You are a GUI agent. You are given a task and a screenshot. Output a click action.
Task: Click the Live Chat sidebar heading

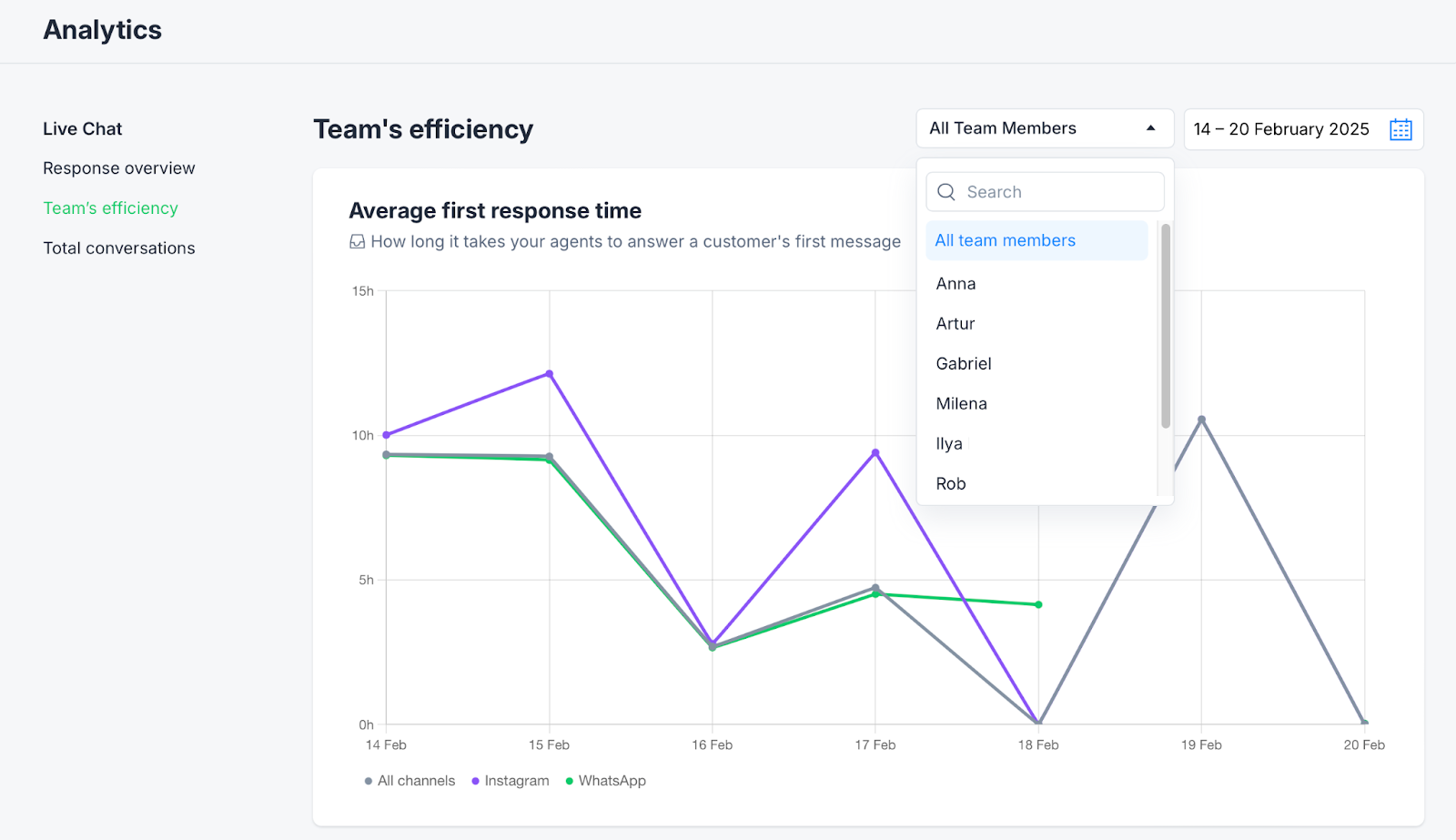[83, 129]
